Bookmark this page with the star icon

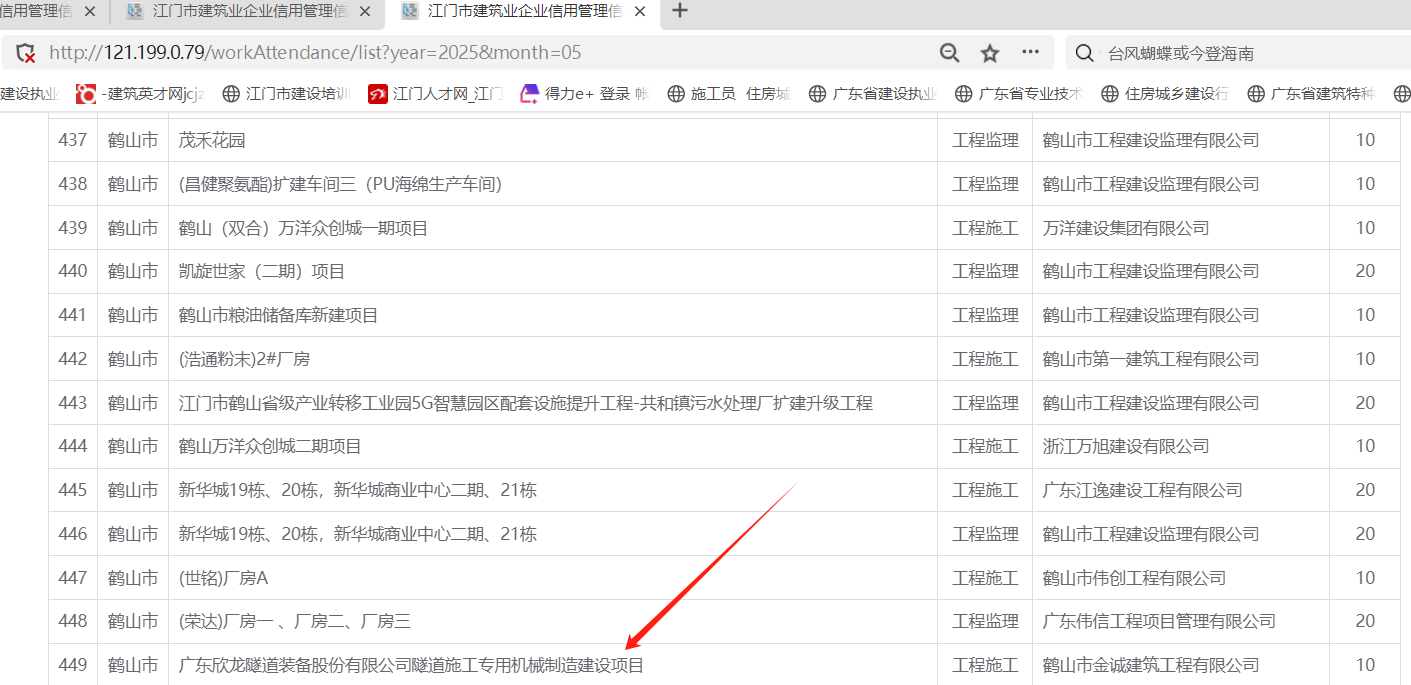pos(990,53)
